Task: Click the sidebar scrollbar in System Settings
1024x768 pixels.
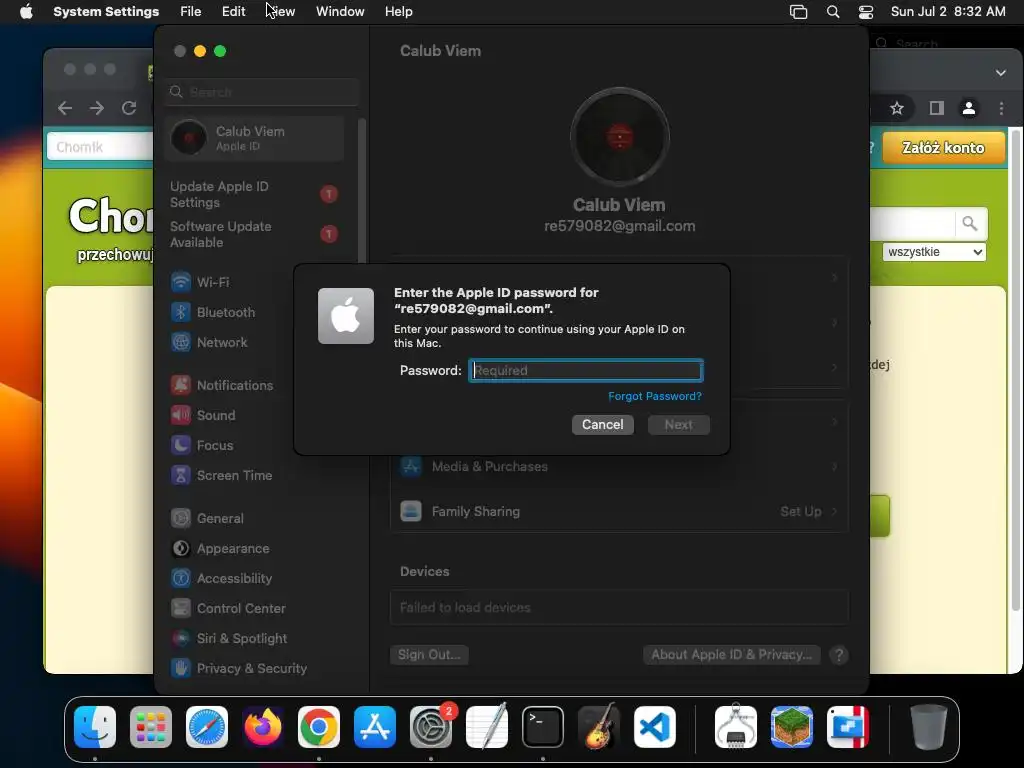Action: click(x=362, y=191)
